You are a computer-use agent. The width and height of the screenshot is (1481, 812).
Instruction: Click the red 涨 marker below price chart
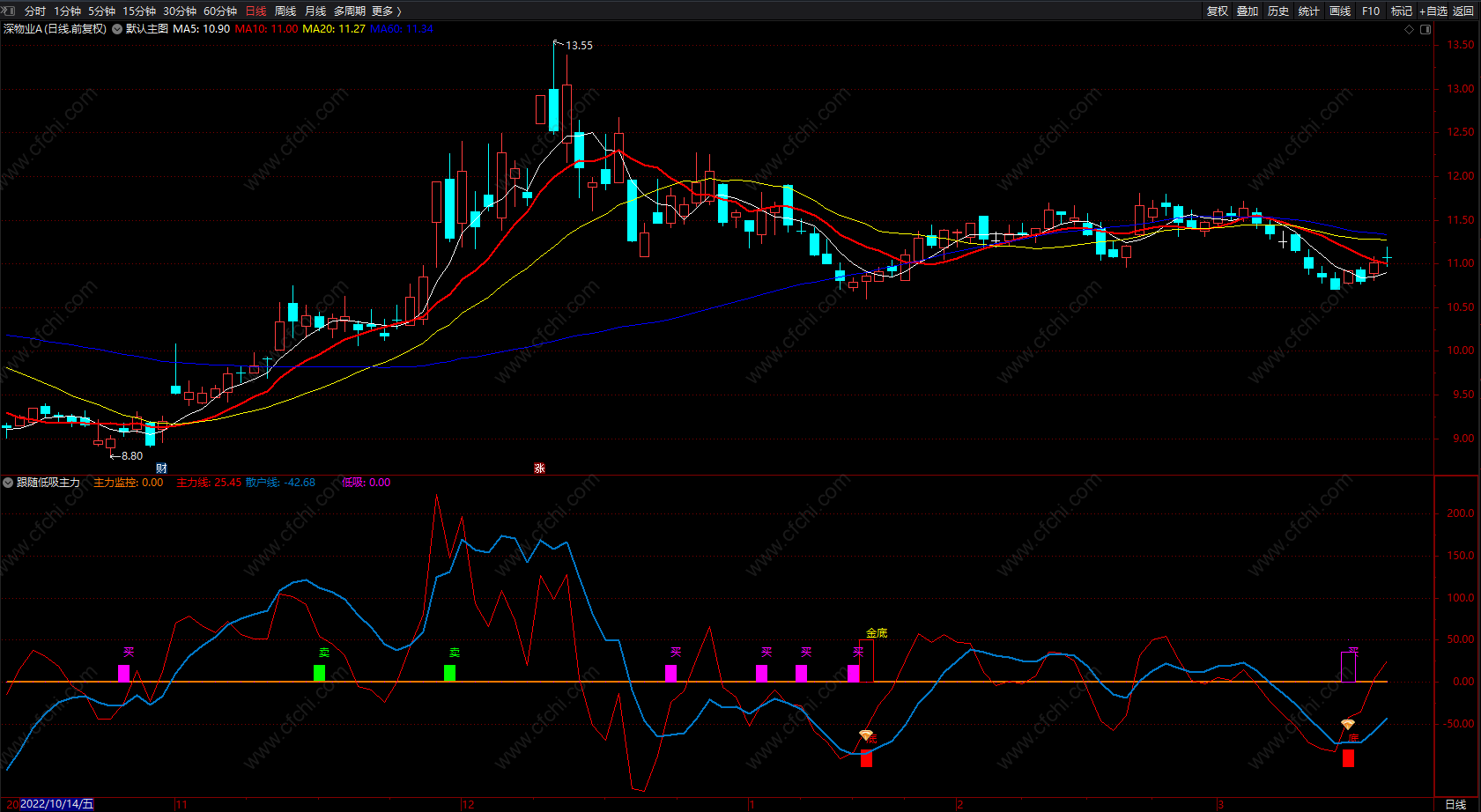point(539,469)
